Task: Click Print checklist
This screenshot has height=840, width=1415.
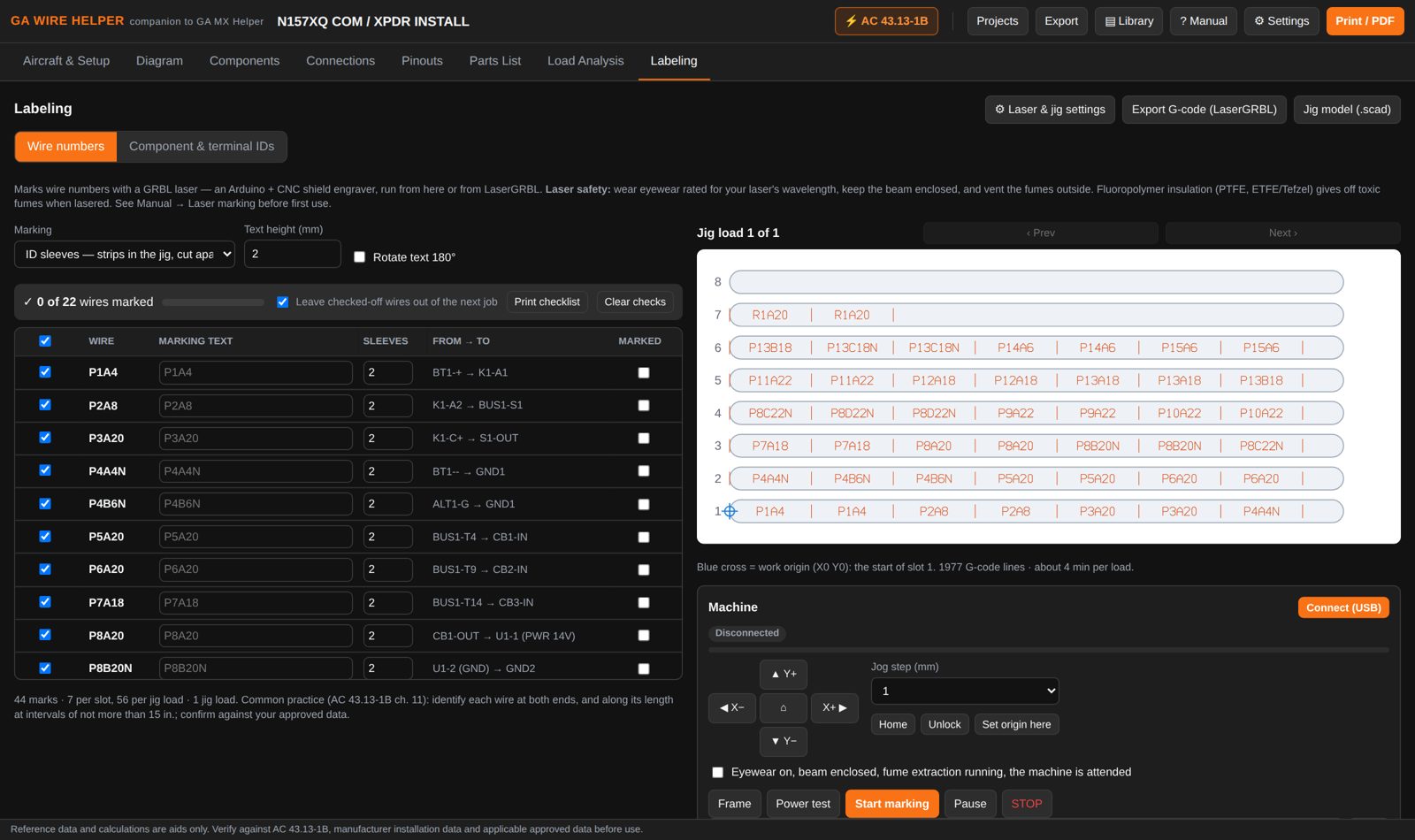Action: point(547,302)
